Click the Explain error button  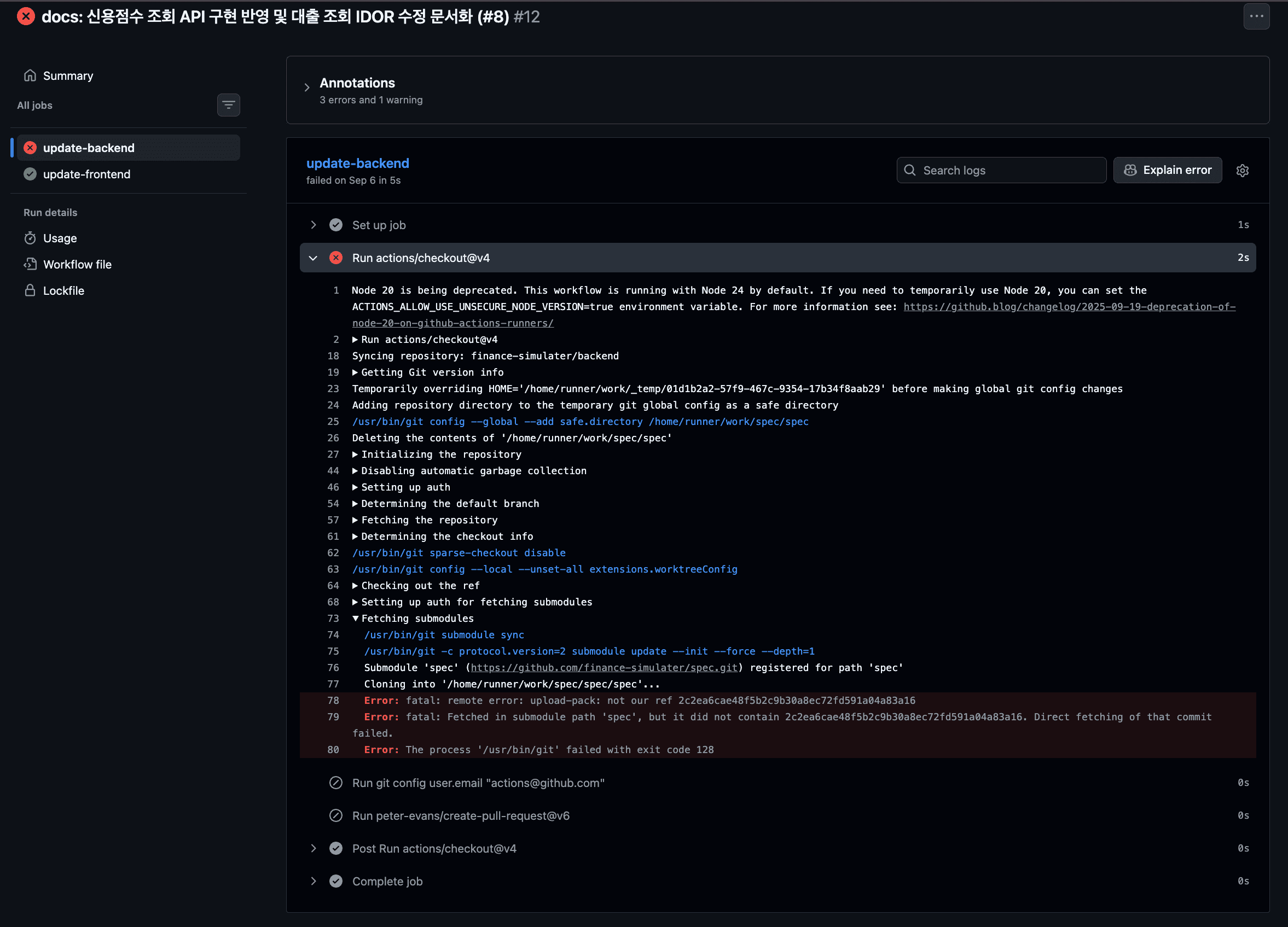coord(1167,170)
